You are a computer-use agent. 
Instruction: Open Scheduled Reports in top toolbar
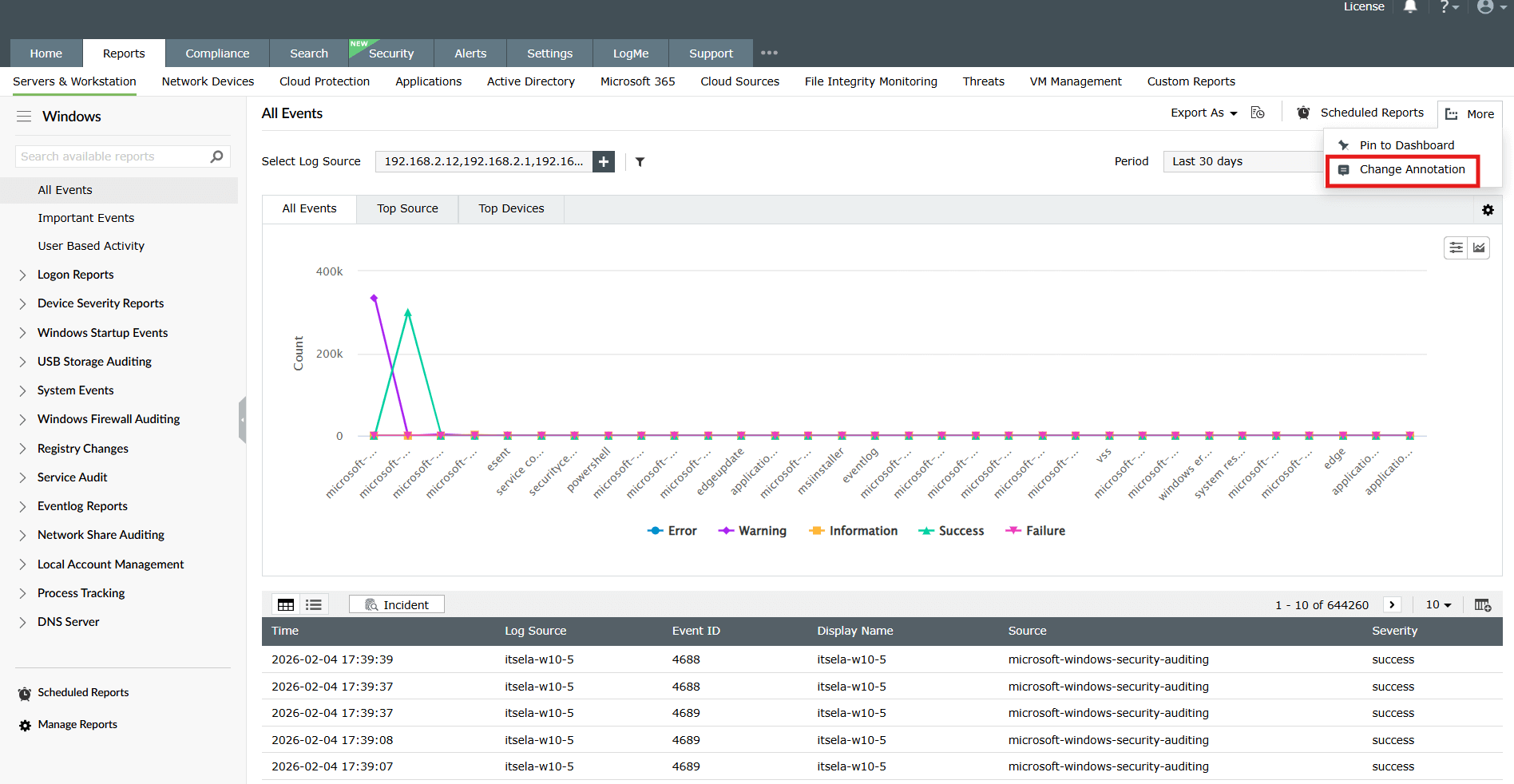pyautogui.click(x=1361, y=113)
